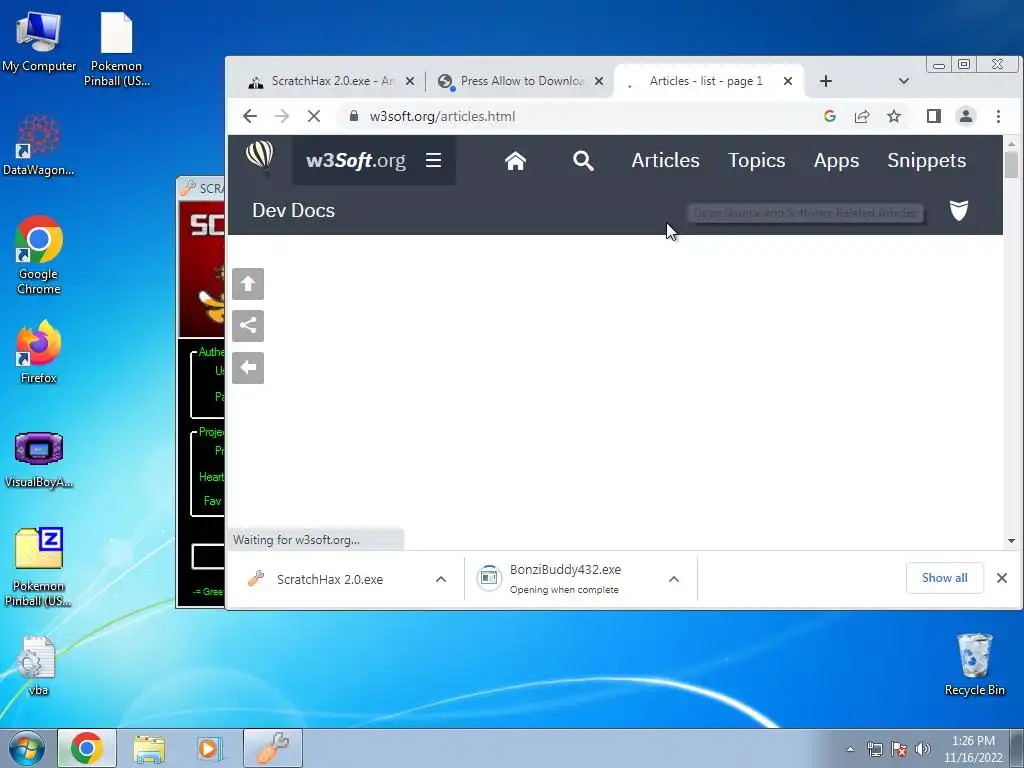Click Chrome in the taskbar
The width and height of the screenshot is (1024, 768).
(87, 748)
